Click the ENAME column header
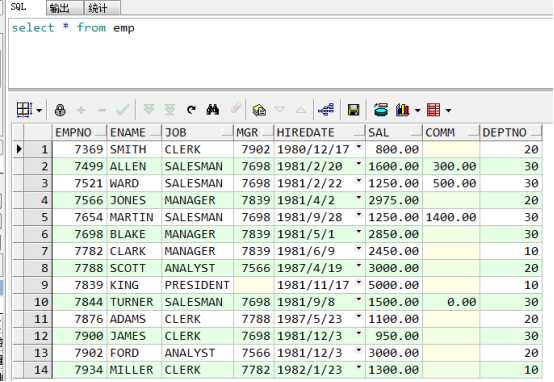This screenshot has width=554, height=382. 134,132
